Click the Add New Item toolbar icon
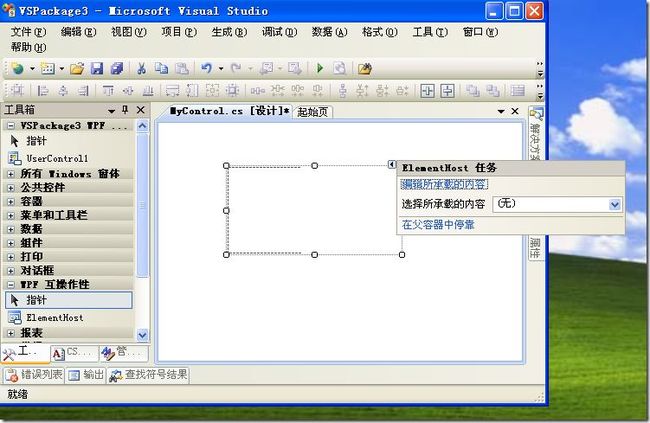650x423 pixels. (48, 68)
